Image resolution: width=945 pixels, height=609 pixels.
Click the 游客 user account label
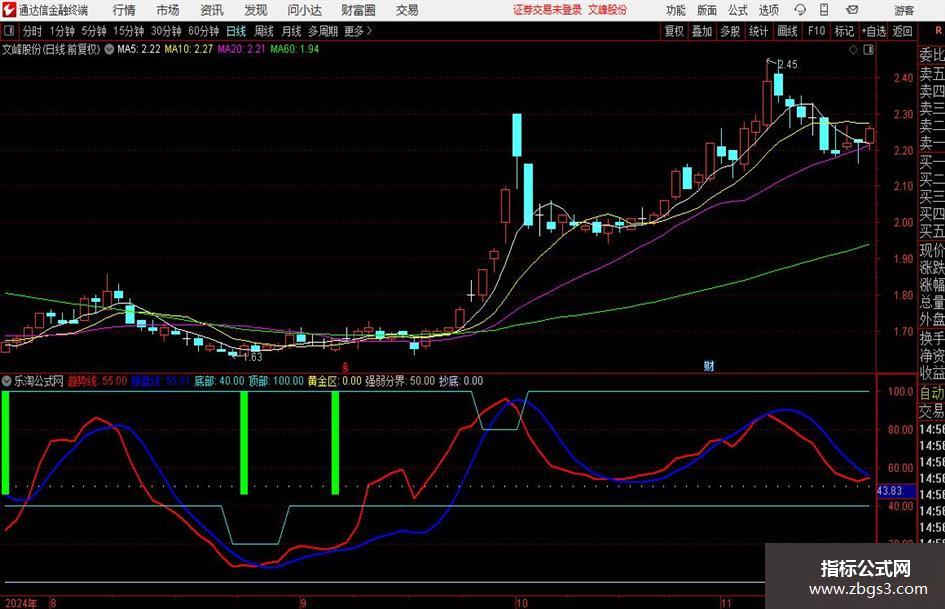pos(904,10)
